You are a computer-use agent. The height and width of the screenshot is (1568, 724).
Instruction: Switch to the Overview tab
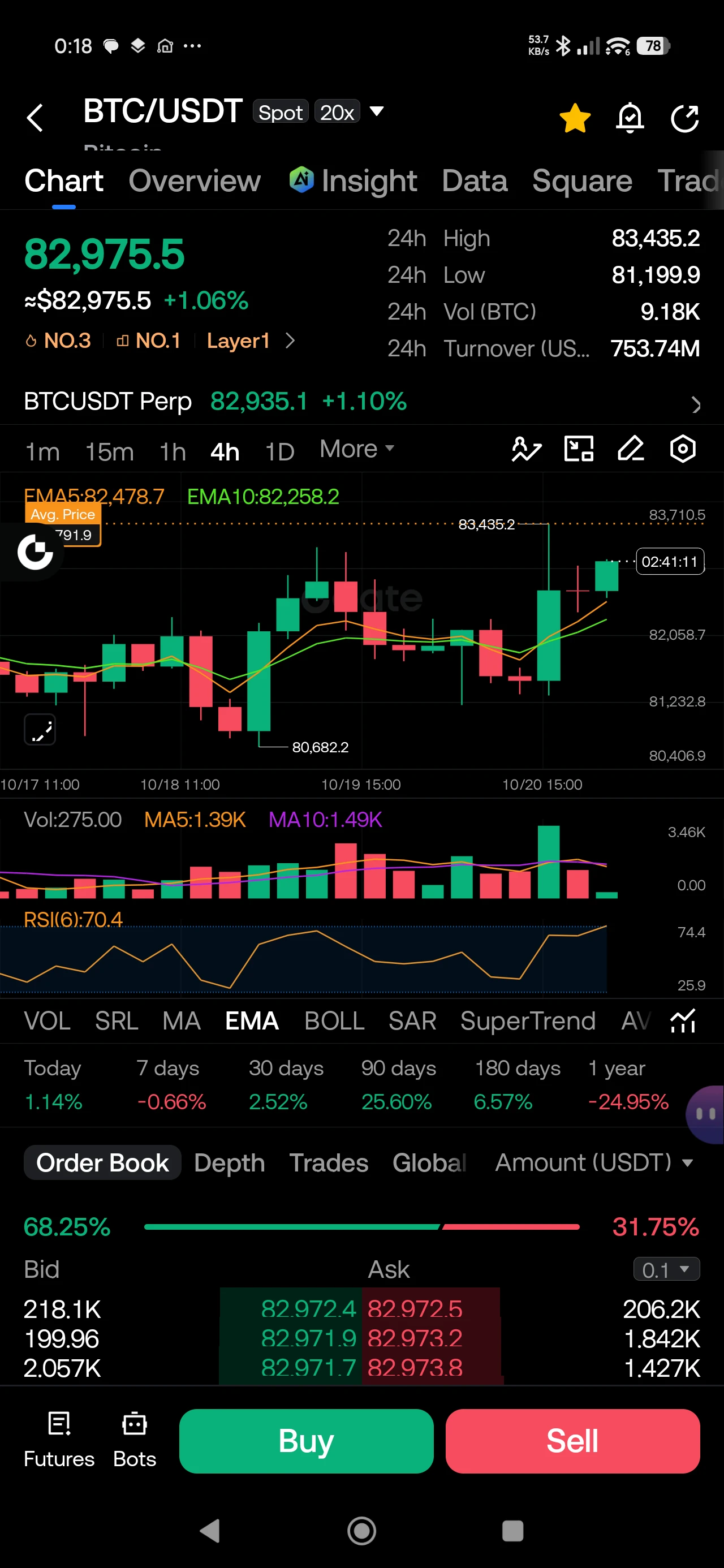tap(195, 181)
